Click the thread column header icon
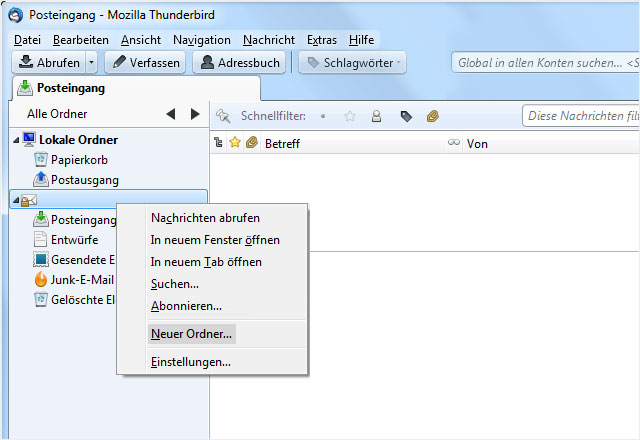 (x=218, y=142)
